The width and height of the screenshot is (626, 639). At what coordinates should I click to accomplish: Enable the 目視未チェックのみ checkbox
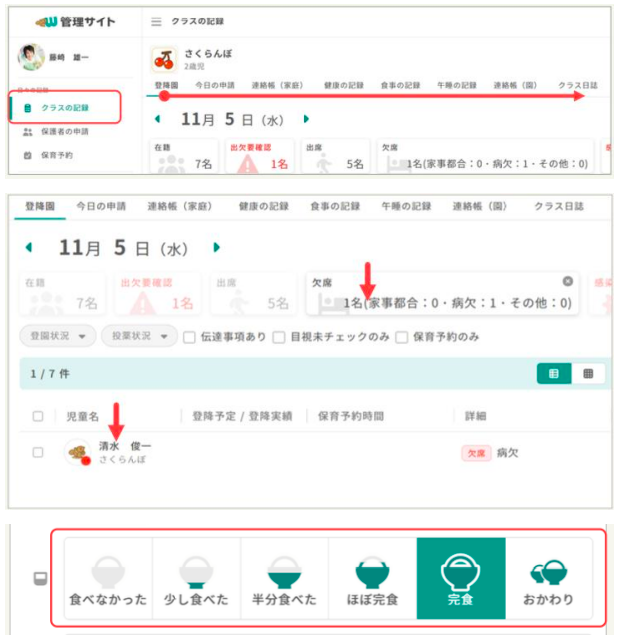(x=279, y=337)
